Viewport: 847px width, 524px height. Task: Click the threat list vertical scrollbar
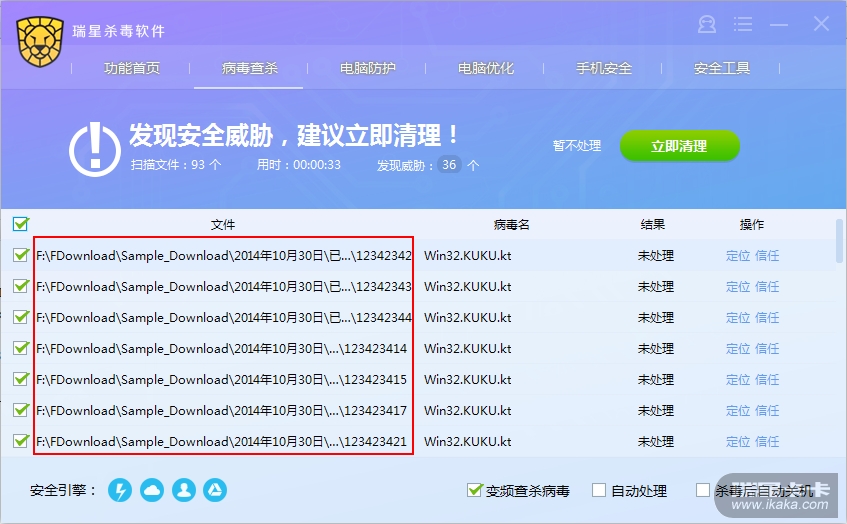click(839, 240)
